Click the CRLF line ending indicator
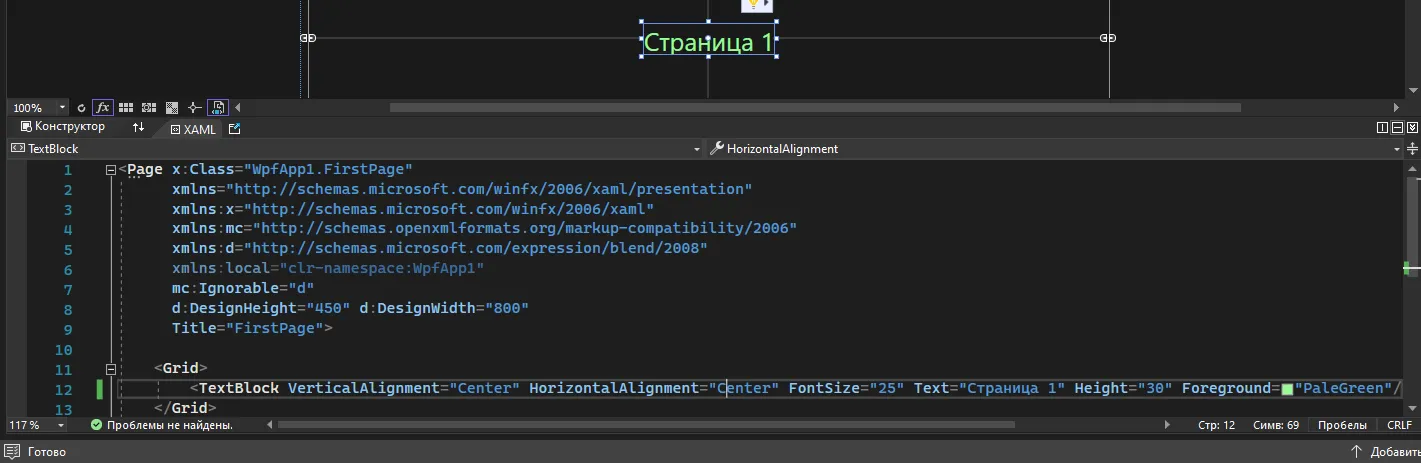The image size is (1421, 463). point(1399,425)
